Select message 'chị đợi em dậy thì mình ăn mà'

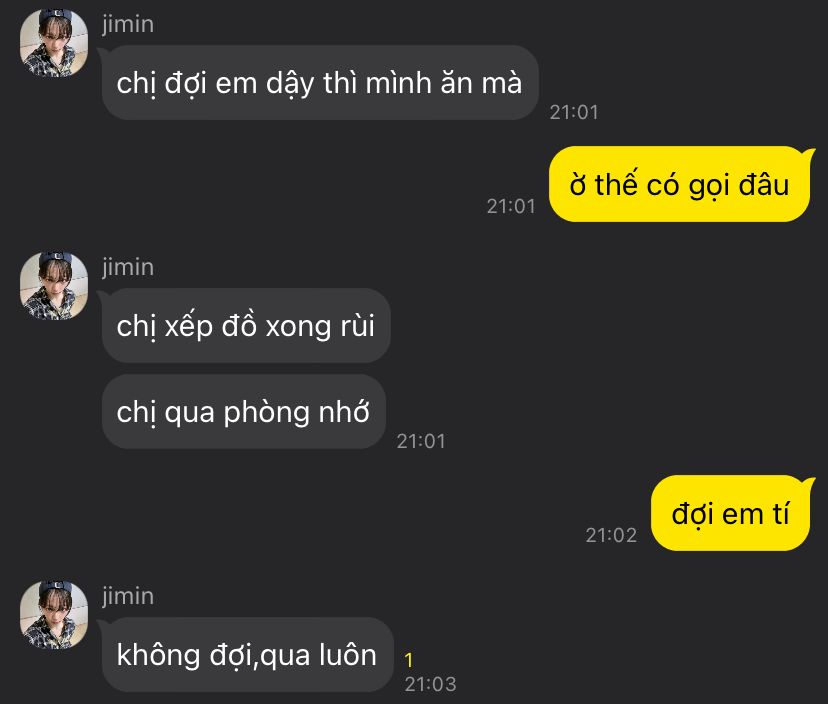320,83
